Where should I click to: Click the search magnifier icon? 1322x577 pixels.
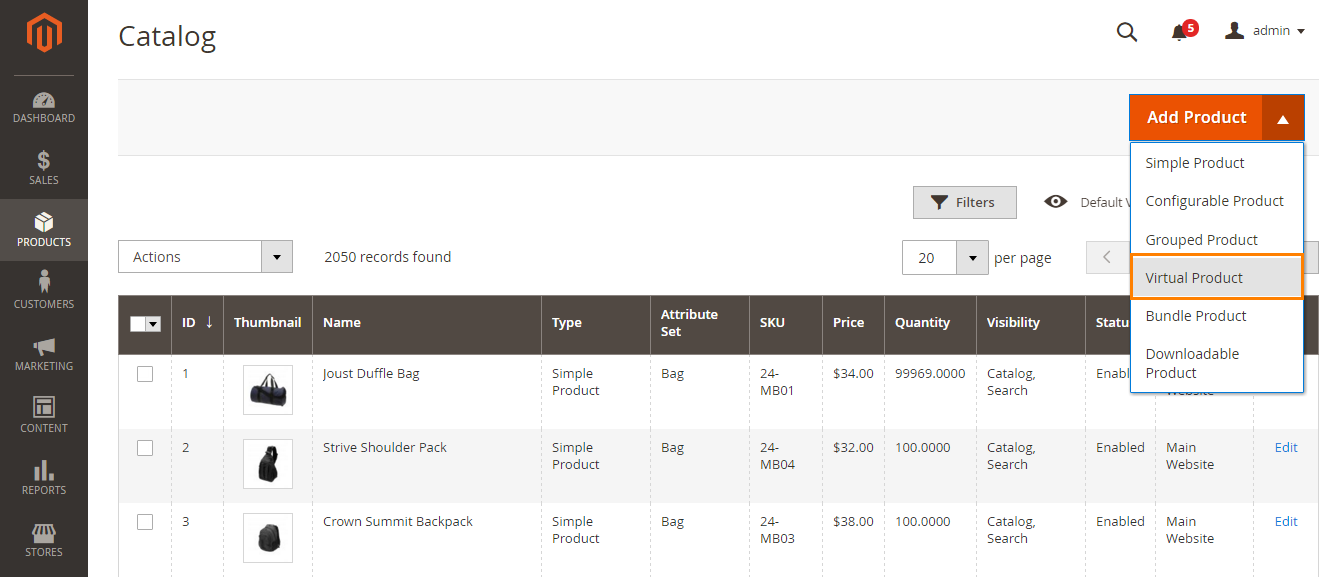[x=1127, y=32]
